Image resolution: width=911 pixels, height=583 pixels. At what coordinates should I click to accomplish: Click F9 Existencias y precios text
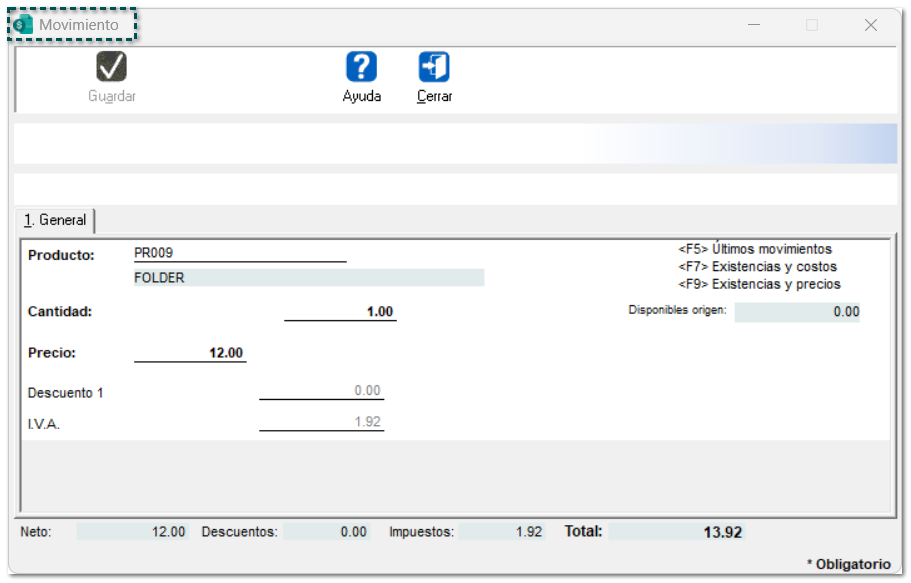tap(759, 284)
